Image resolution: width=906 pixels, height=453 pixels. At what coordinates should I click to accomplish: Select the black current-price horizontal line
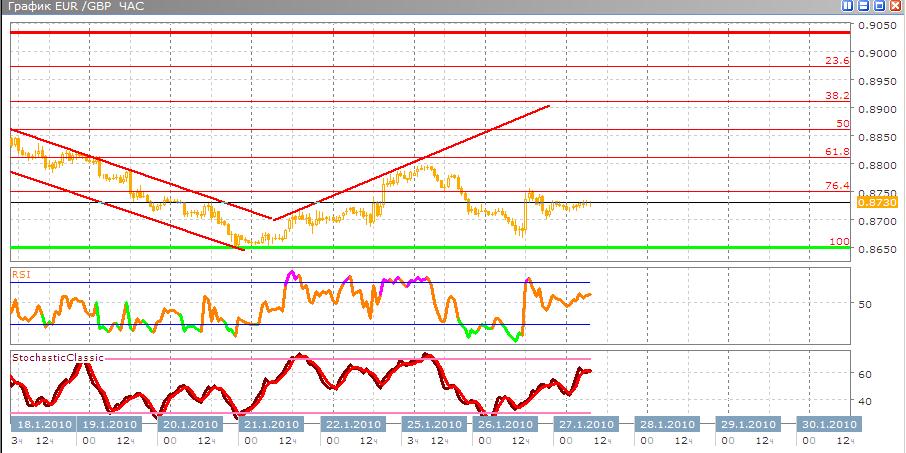click(430, 202)
